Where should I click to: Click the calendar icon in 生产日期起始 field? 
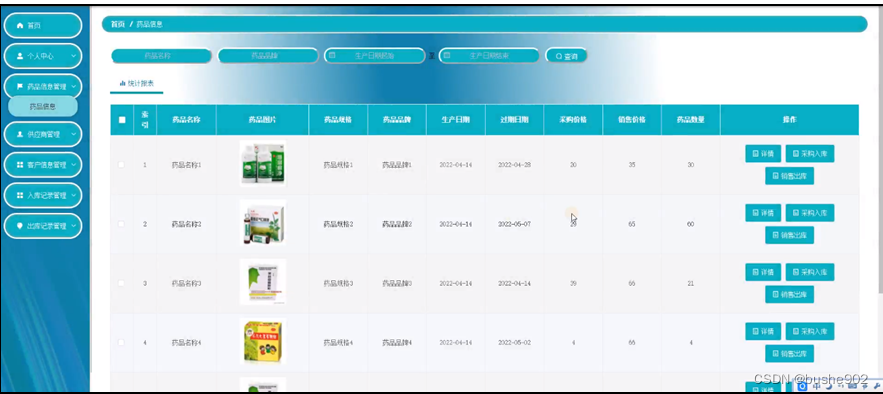coord(332,56)
